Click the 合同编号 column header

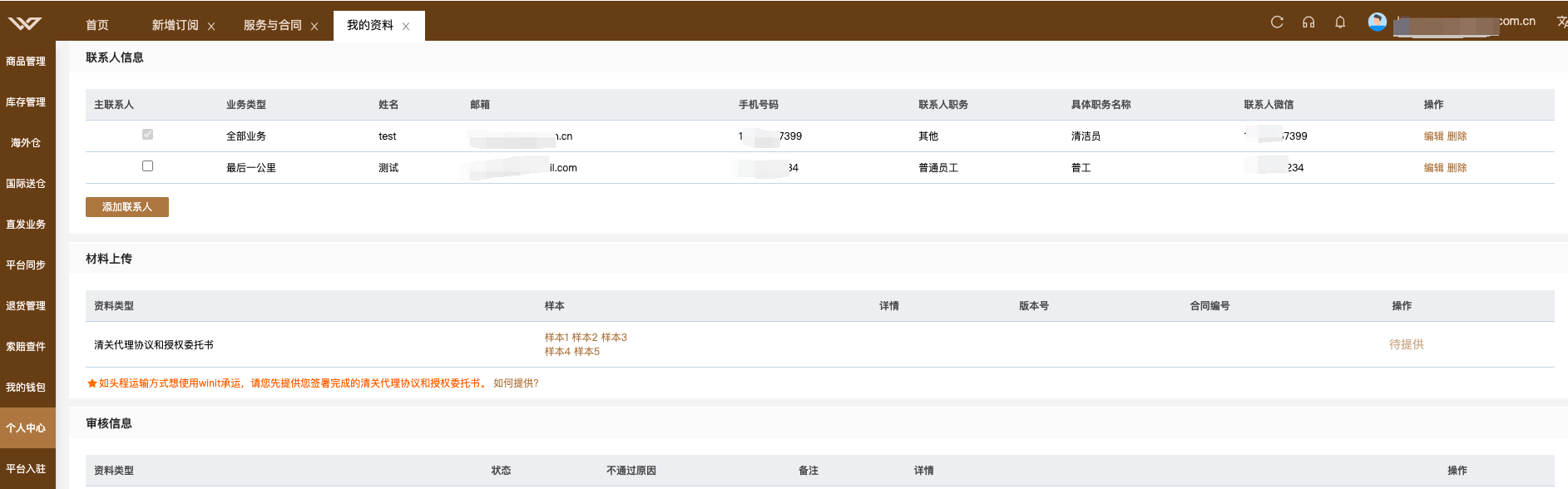tap(1209, 306)
